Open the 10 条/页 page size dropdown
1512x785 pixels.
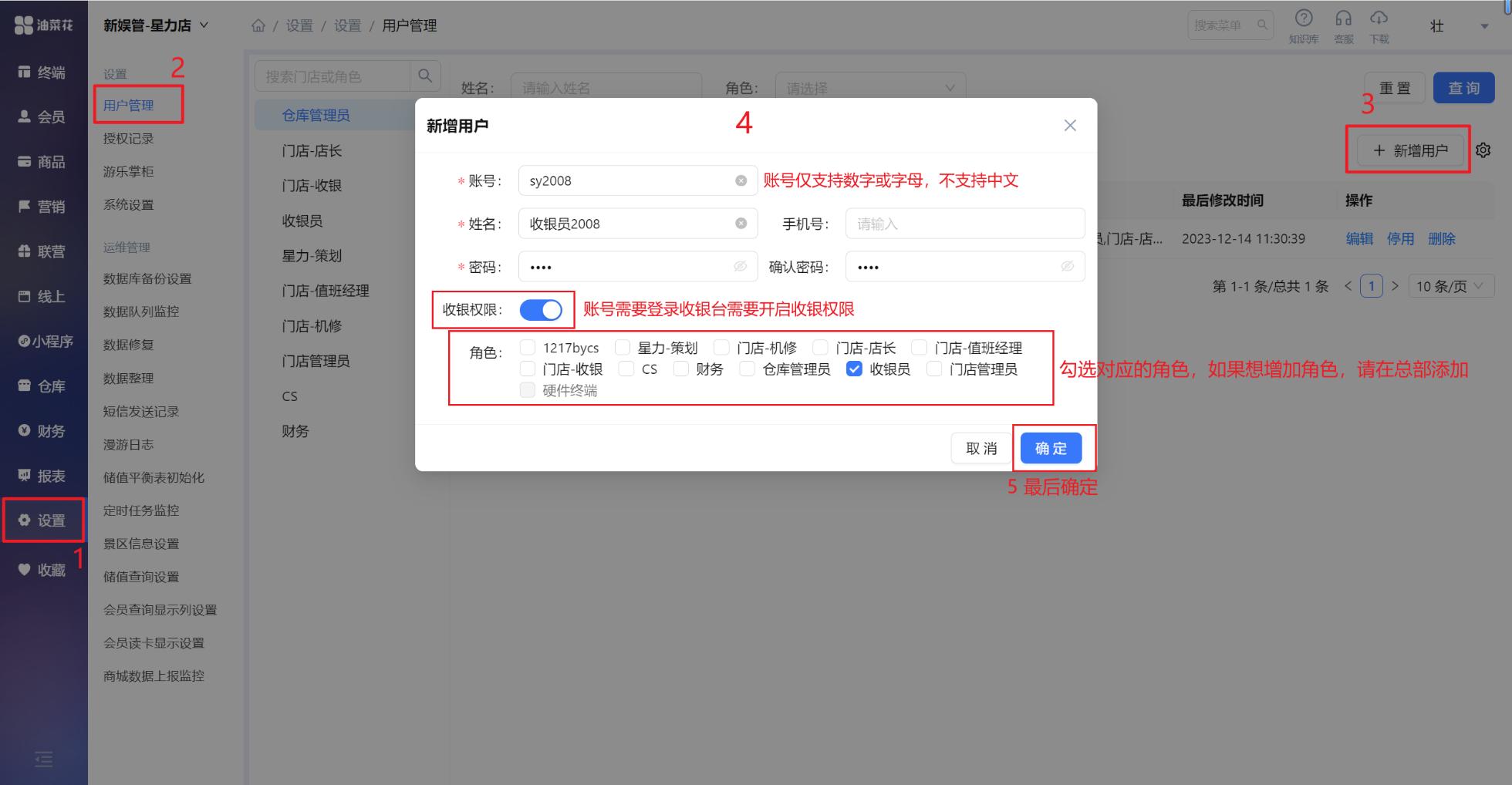(1451, 287)
